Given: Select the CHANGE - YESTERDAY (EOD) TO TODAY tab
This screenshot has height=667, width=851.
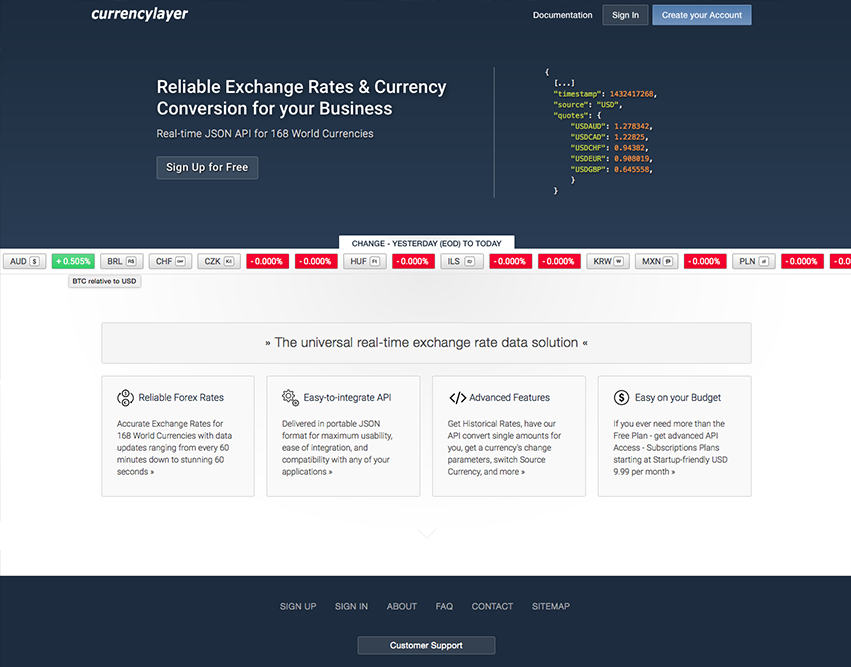Looking at the screenshot, I should pos(427,243).
